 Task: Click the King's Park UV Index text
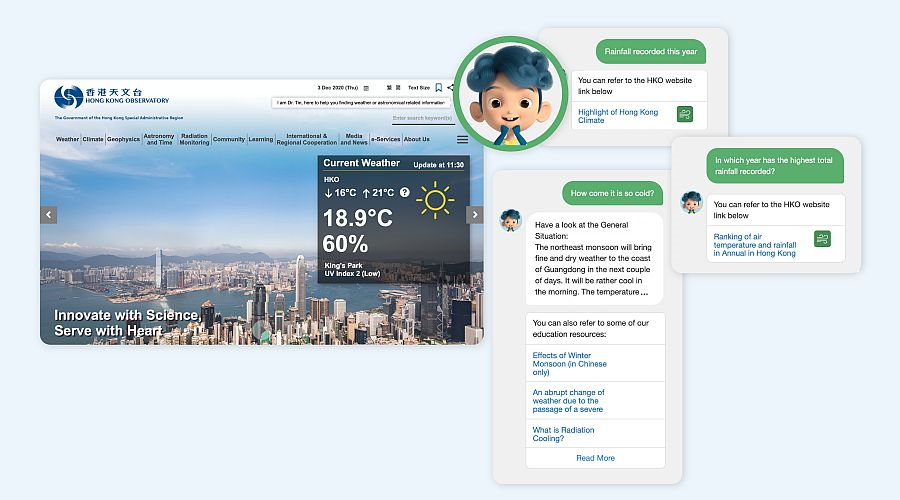pos(352,270)
